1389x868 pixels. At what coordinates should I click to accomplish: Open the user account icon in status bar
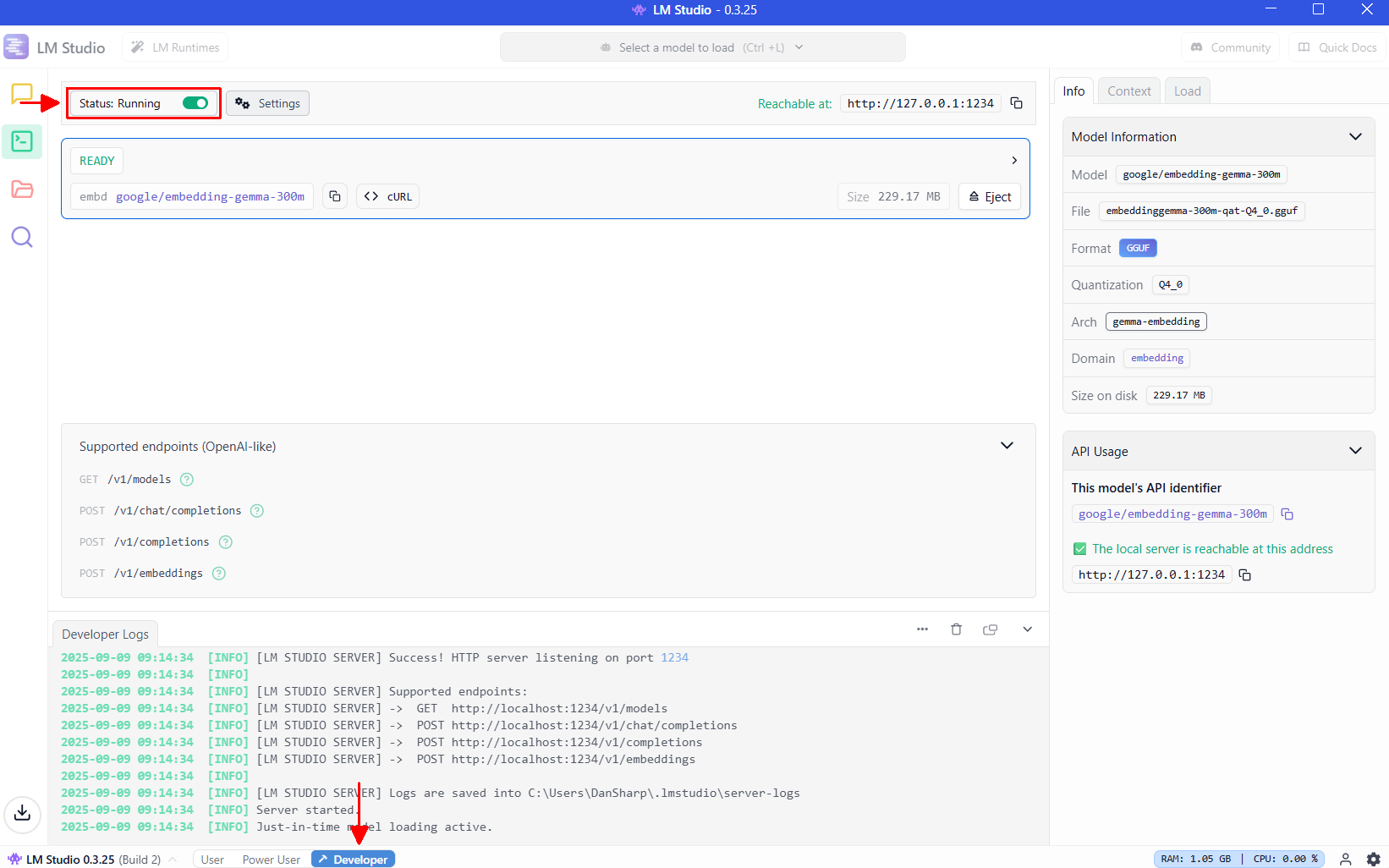click(x=1345, y=860)
